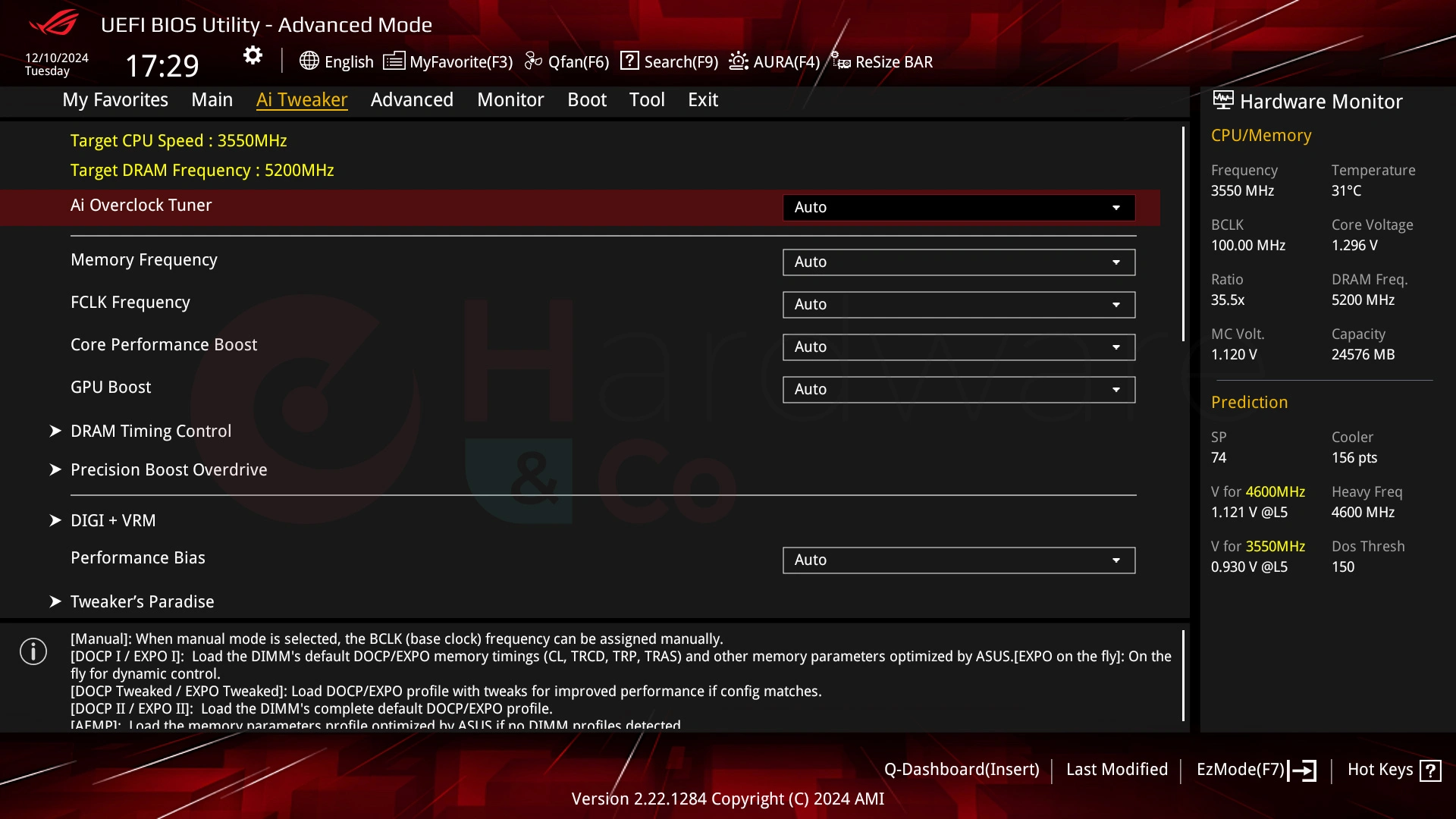Open MyFavorite settings panel
The image size is (1456, 819).
449,62
